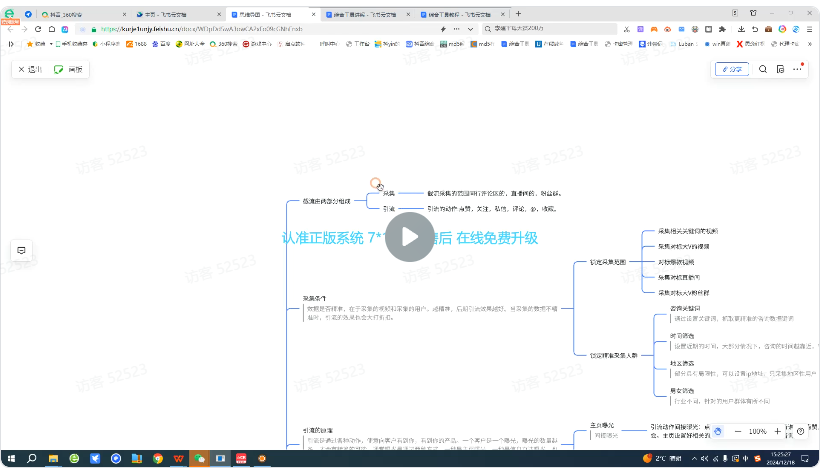
Task: Open search with the magnifier icon
Action: tap(764, 69)
